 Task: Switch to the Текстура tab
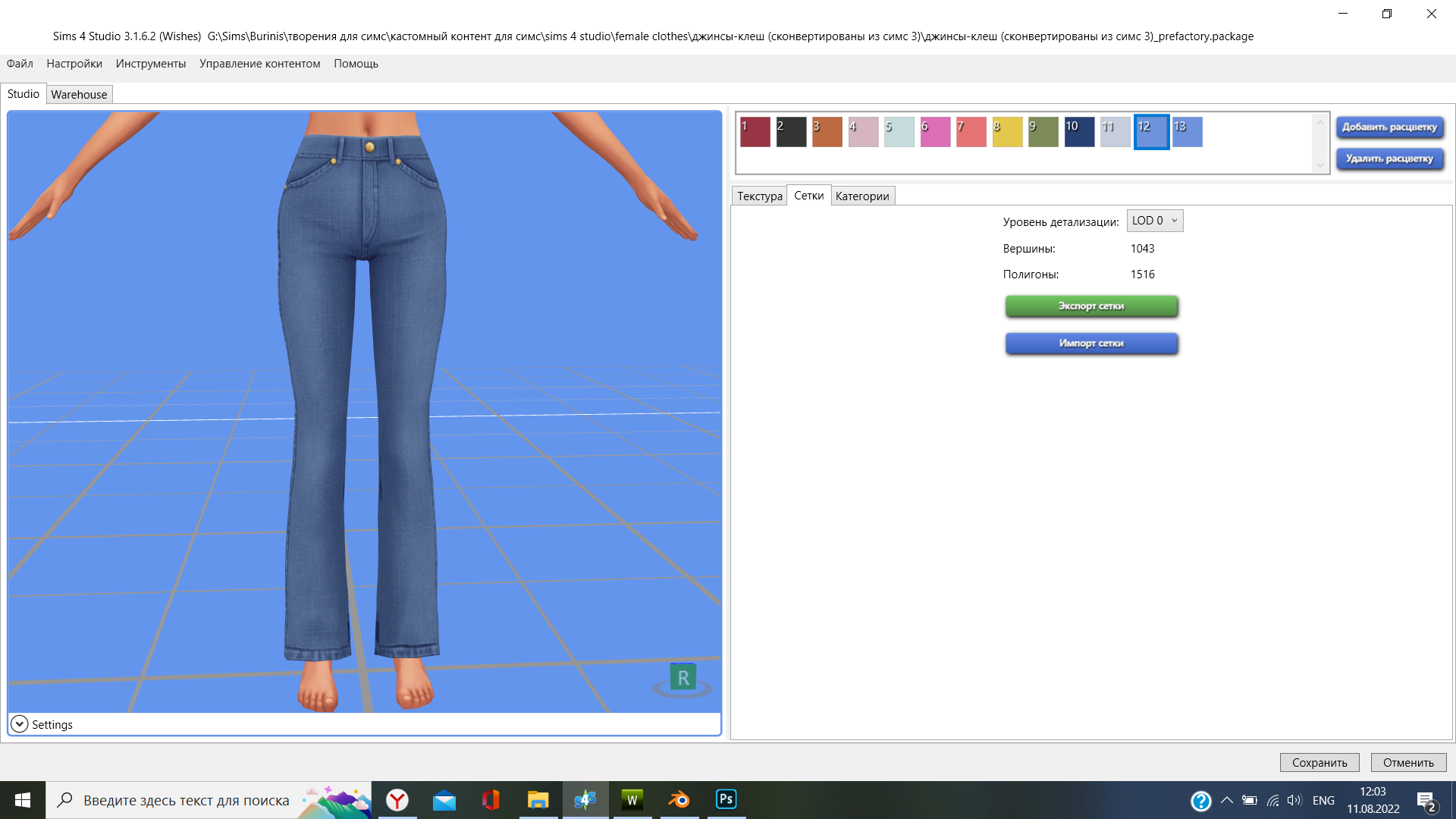(759, 196)
